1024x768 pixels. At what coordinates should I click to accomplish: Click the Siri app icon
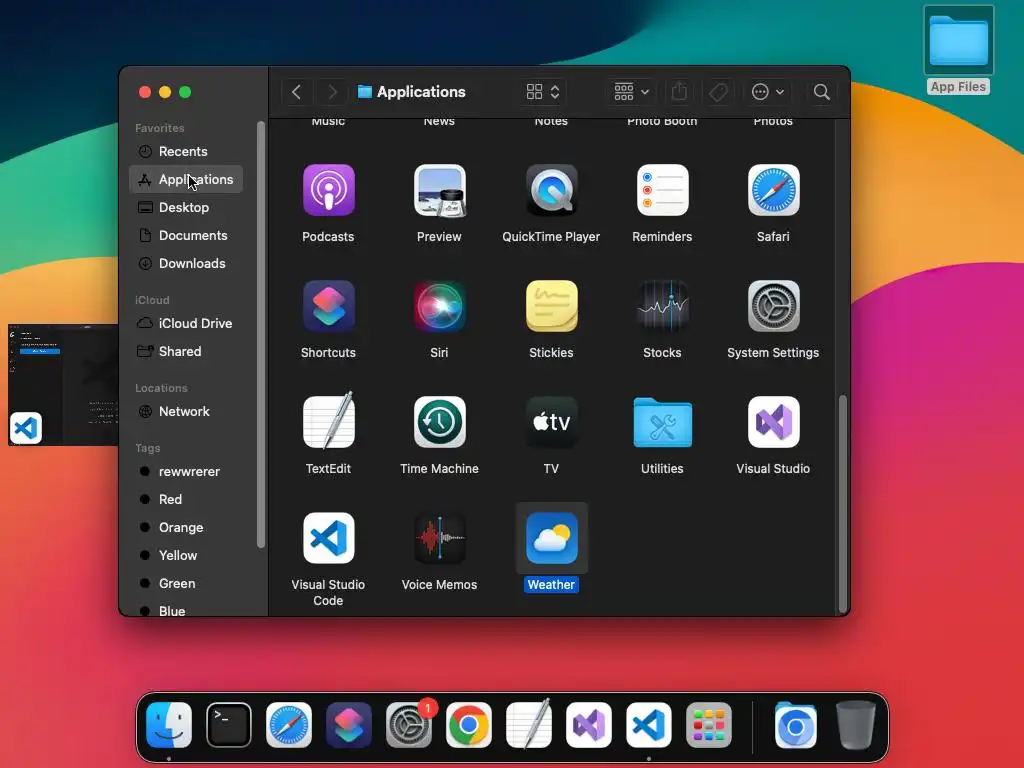coord(440,306)
